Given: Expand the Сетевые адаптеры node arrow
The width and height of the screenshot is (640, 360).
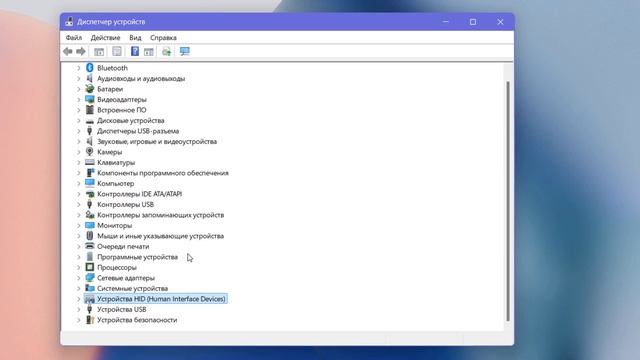Looking at the screenshot, I should pyautogui.click(x=79, y=278).
